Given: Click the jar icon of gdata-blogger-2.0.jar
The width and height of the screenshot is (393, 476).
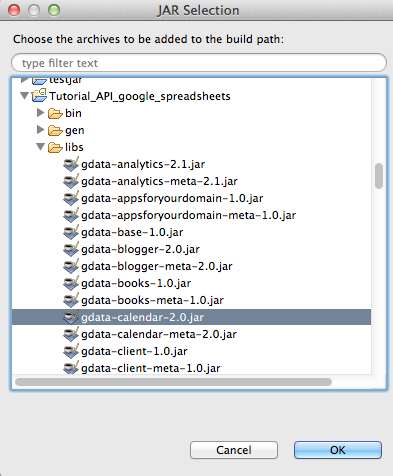Looking at the screenshot, I should pos(71,249).
